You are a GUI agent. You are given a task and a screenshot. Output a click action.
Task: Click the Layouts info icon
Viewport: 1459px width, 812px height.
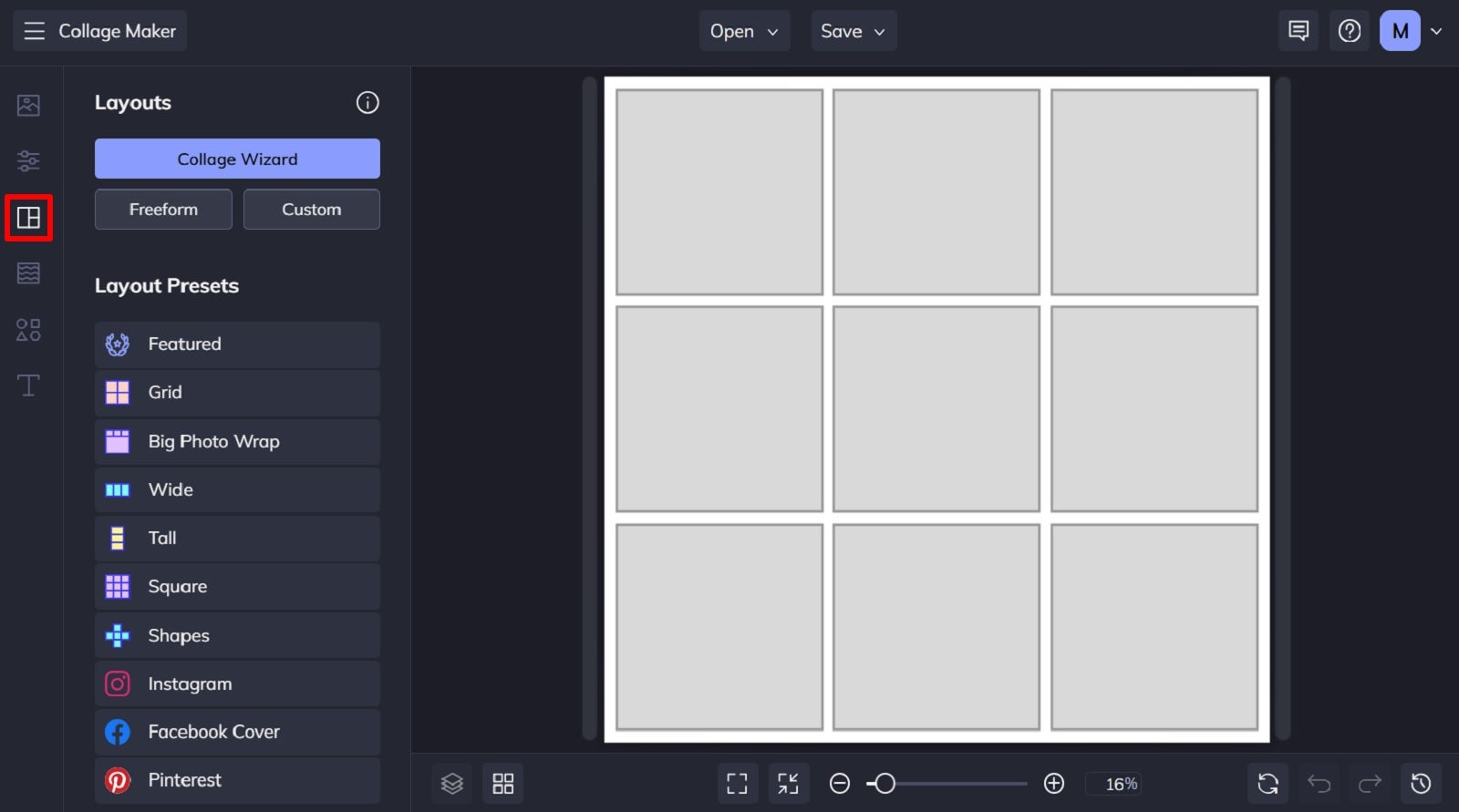click(x=367, y=103)
